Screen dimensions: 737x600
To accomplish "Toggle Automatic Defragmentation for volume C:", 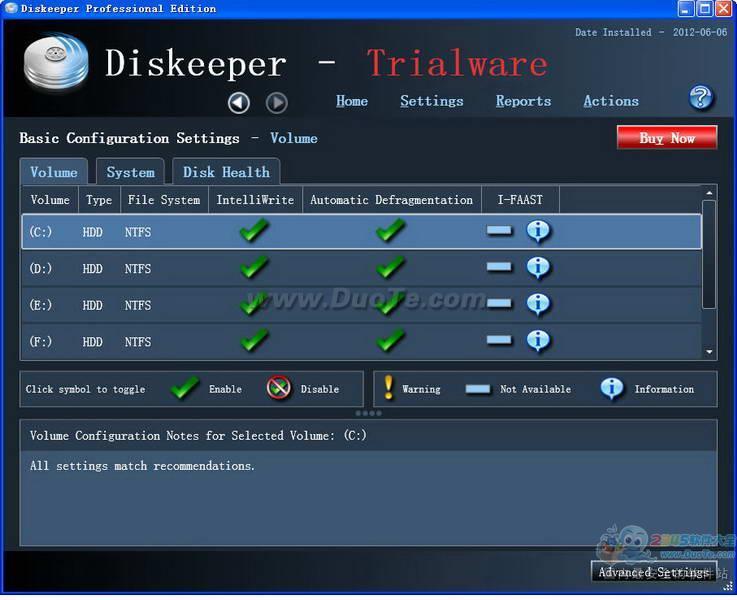I will click(391, 230).
